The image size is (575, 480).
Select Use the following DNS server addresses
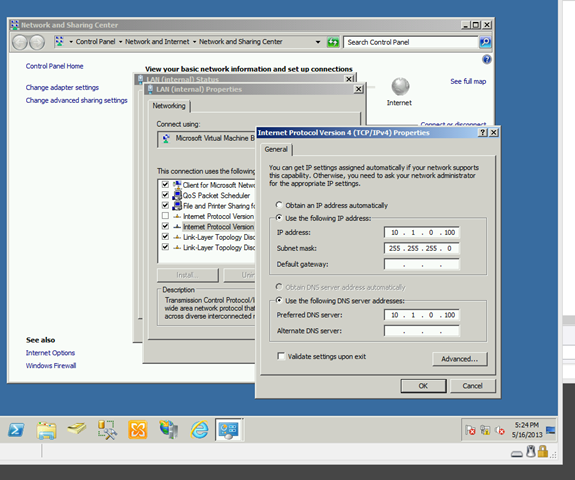point(279,300)
